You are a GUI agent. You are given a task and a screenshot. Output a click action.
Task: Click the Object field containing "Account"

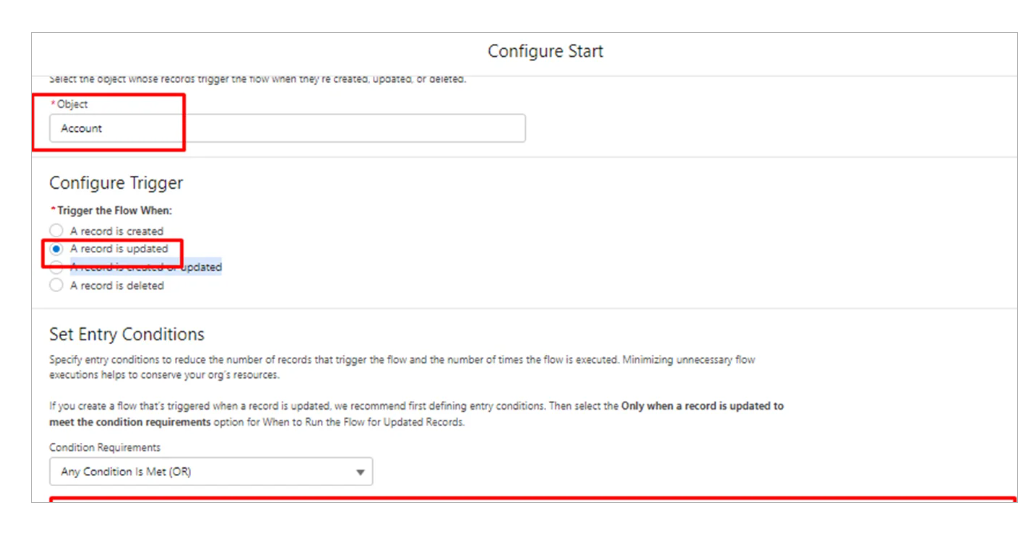[287, 128]
